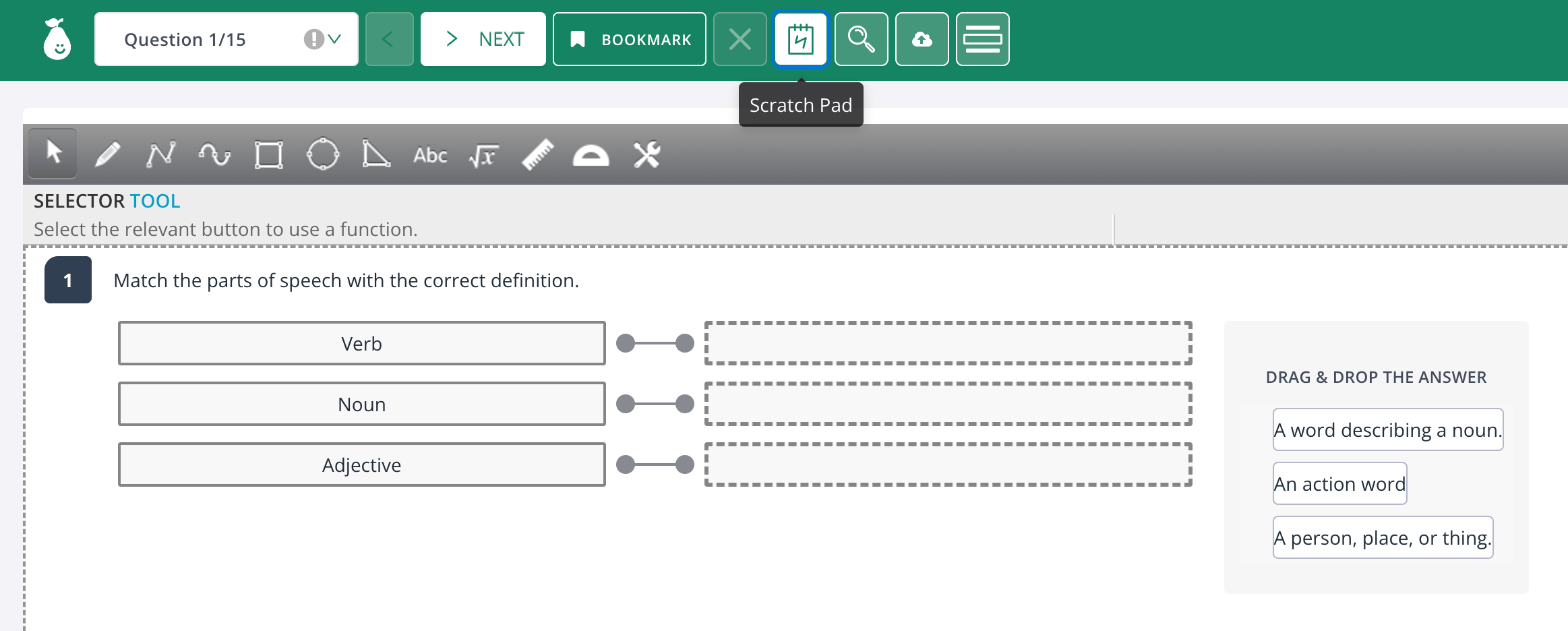The height and width of the screenshot is (631, 1568).
Task: Click the connector line beside Noun
Action: (x=655, y=404)
